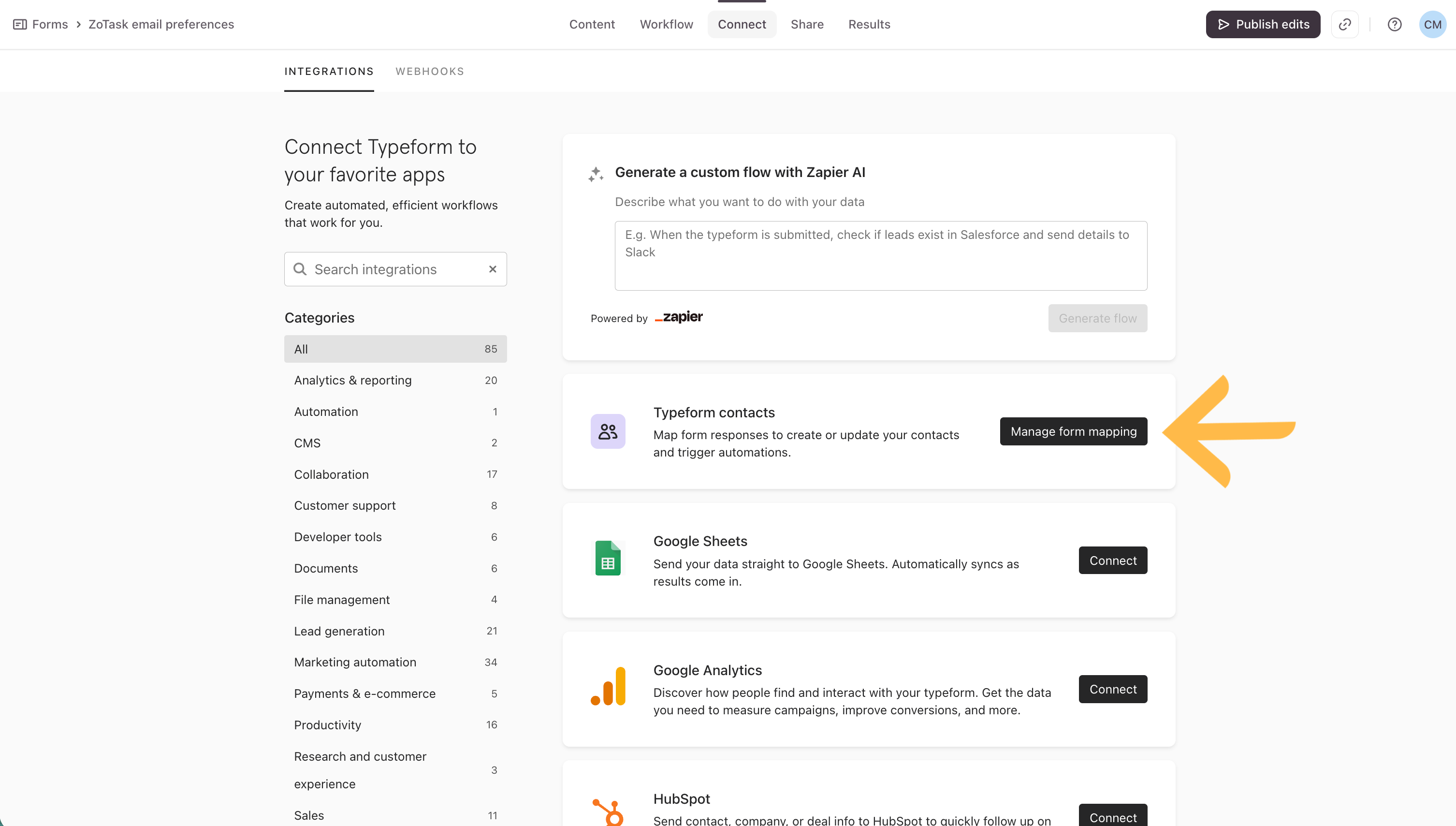Click the Google Sheets icon

point(608,558)
